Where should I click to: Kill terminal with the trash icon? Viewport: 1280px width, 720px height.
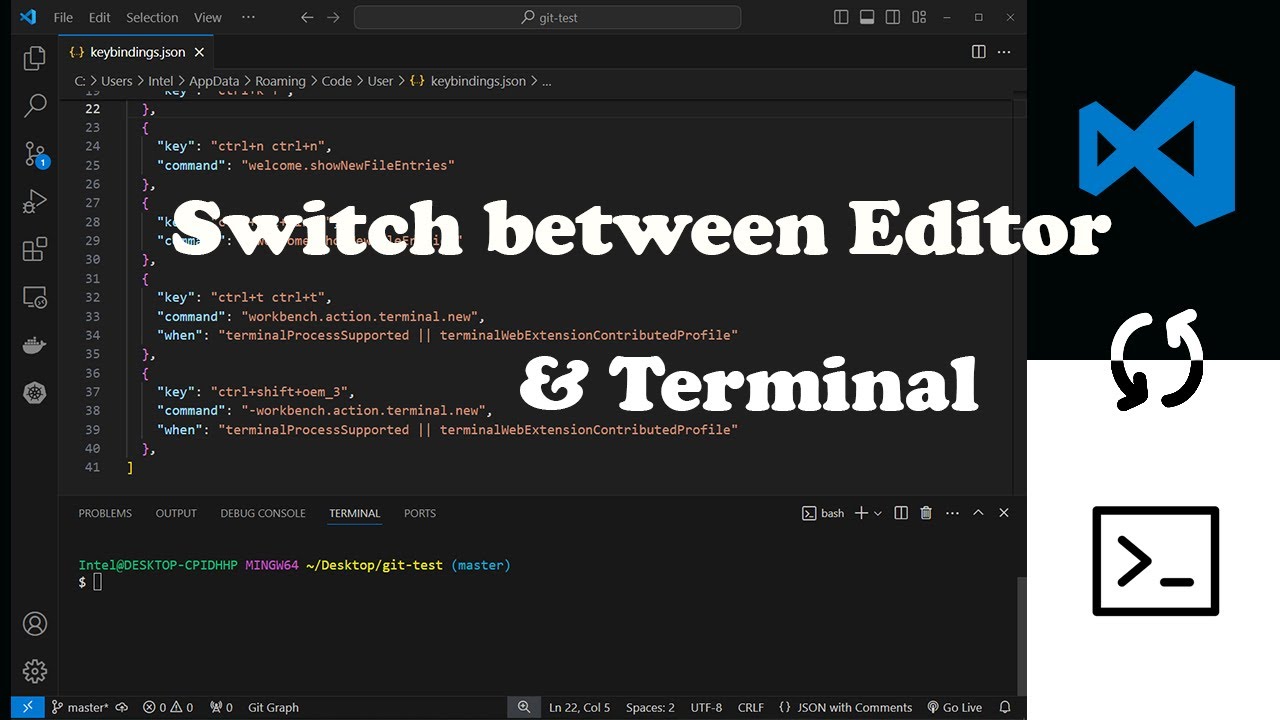coord(926,513)
